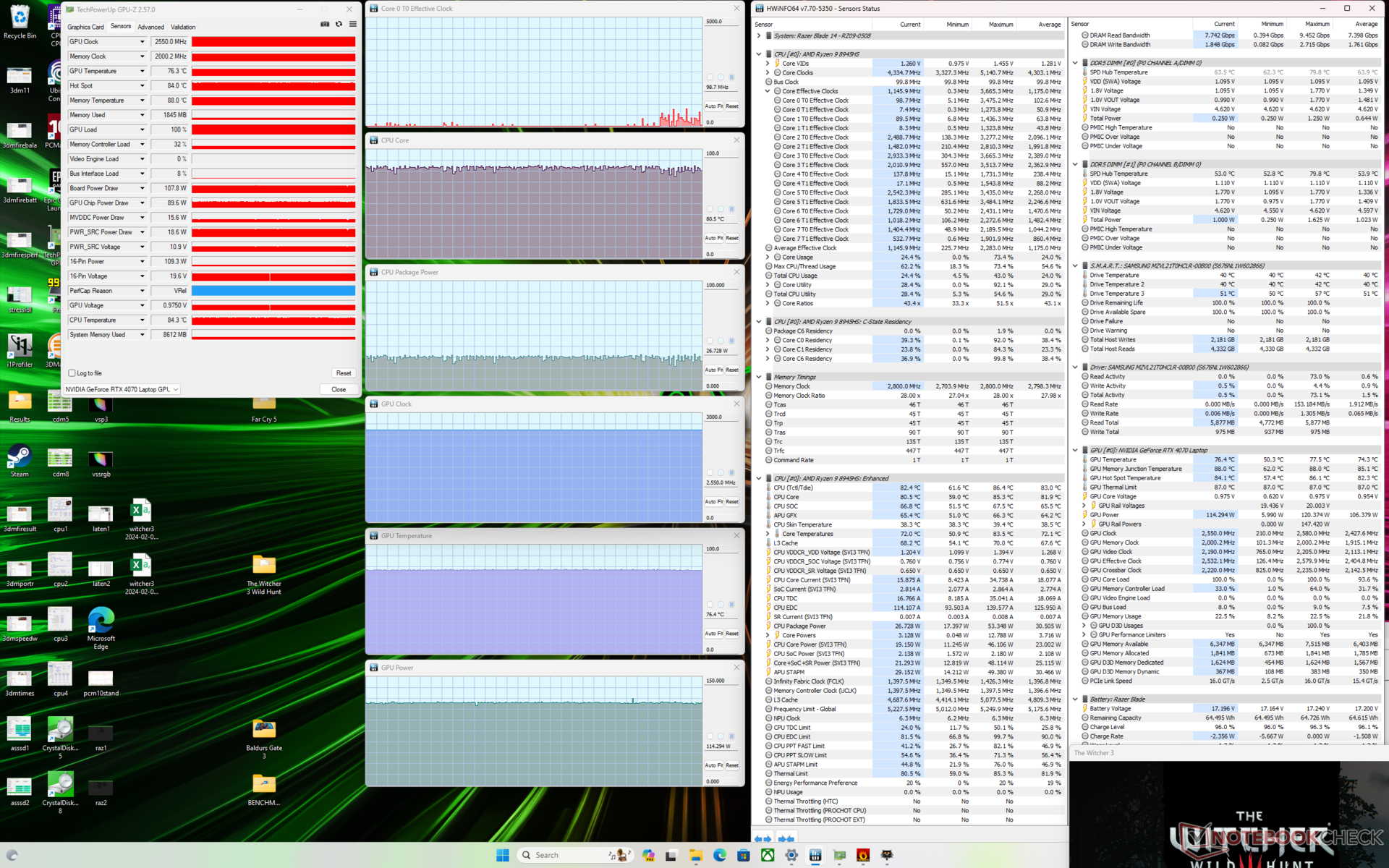Open the GPU-Z hamburger menu icon
The width and height of the screenshot is (1389, 868).
click(353, 25)
